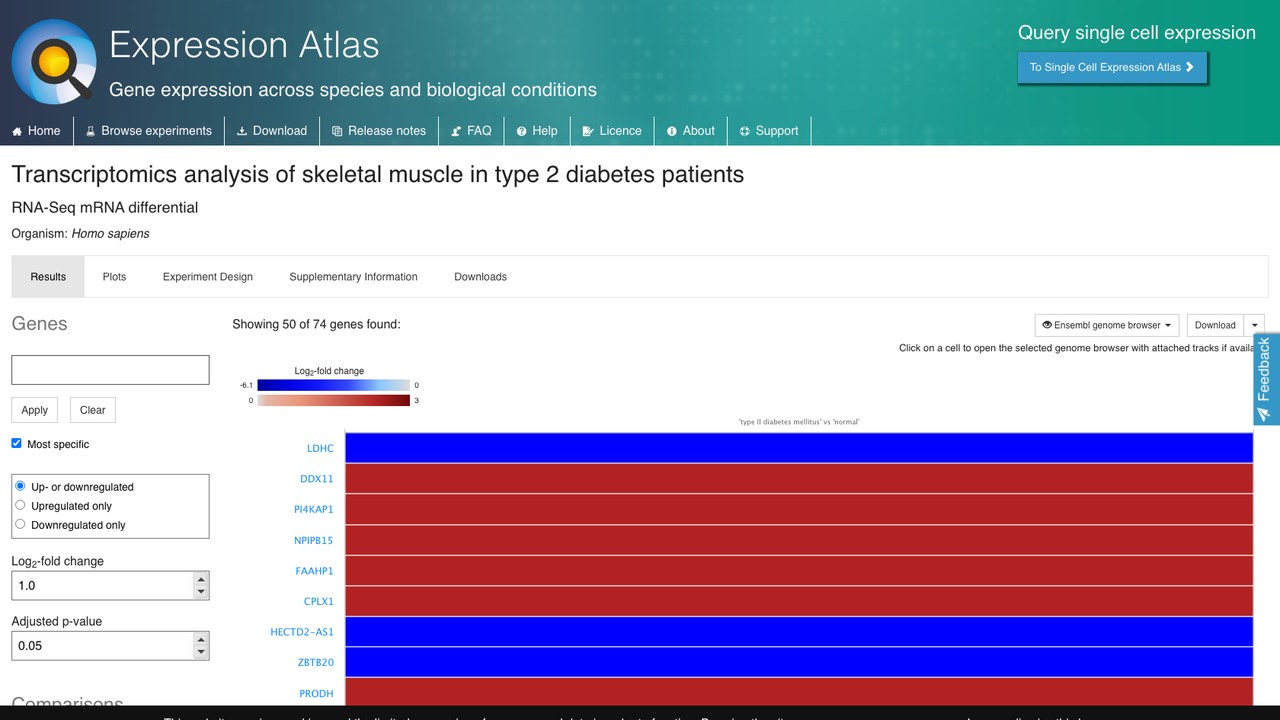Click the heatmap Download button

click(1215, 325)
